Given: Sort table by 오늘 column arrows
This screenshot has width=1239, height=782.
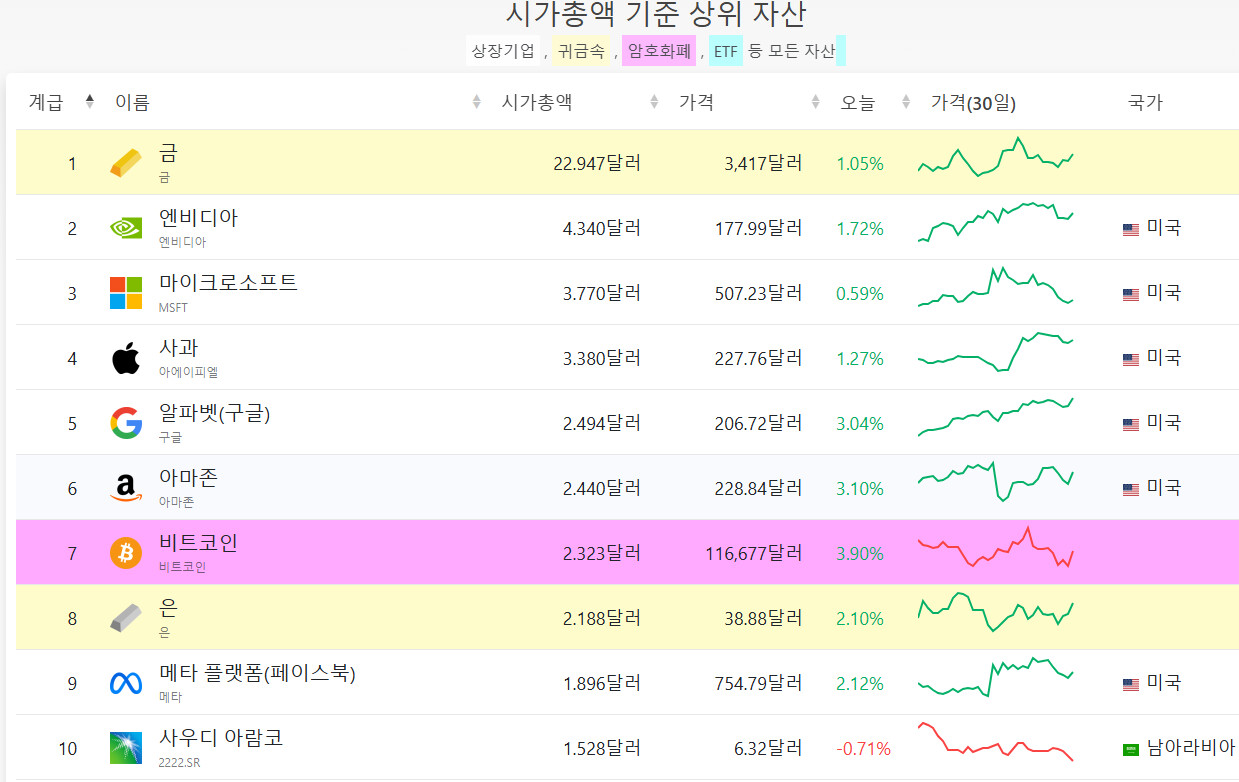Looking at the screenshot, I should coord(906,101).
